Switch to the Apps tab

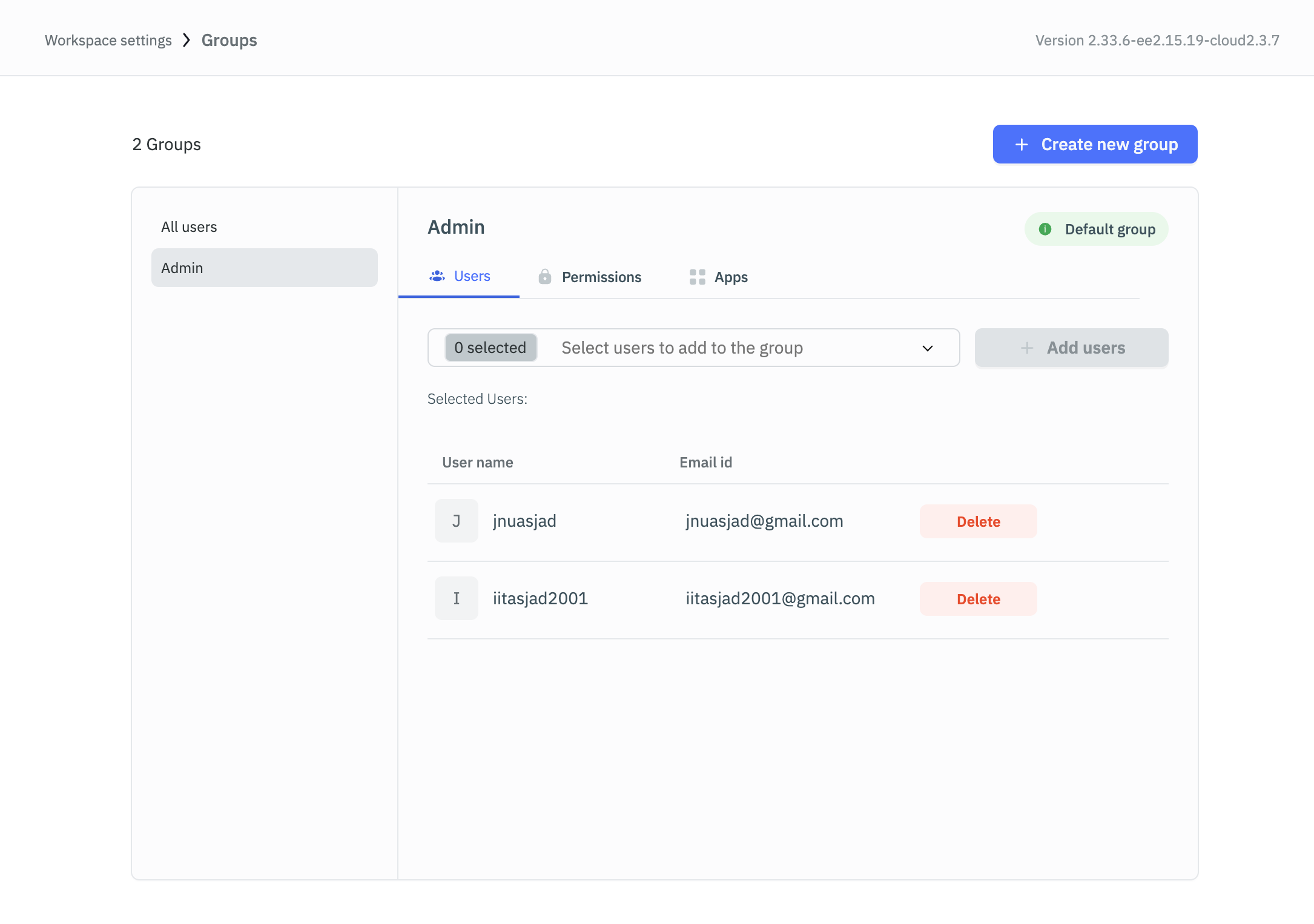coord(730,277)
